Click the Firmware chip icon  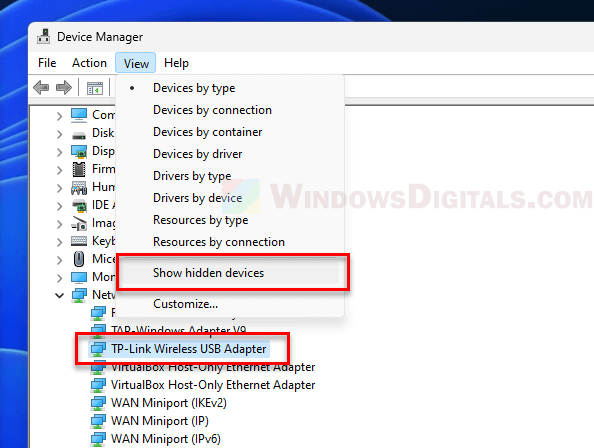pos(79,169)
